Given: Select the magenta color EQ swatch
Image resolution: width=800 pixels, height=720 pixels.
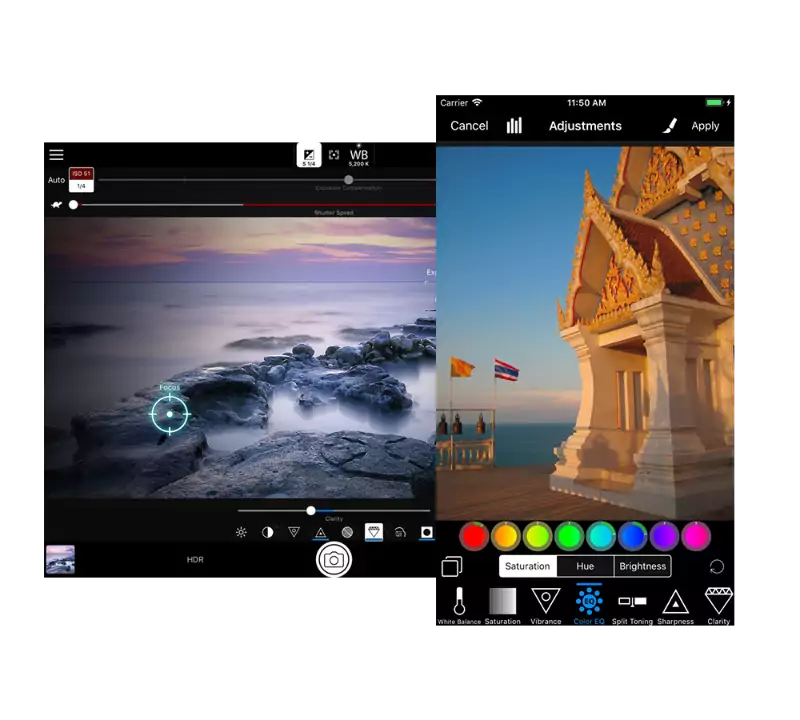Looking at the screenshot, I should tap(696, 536).
